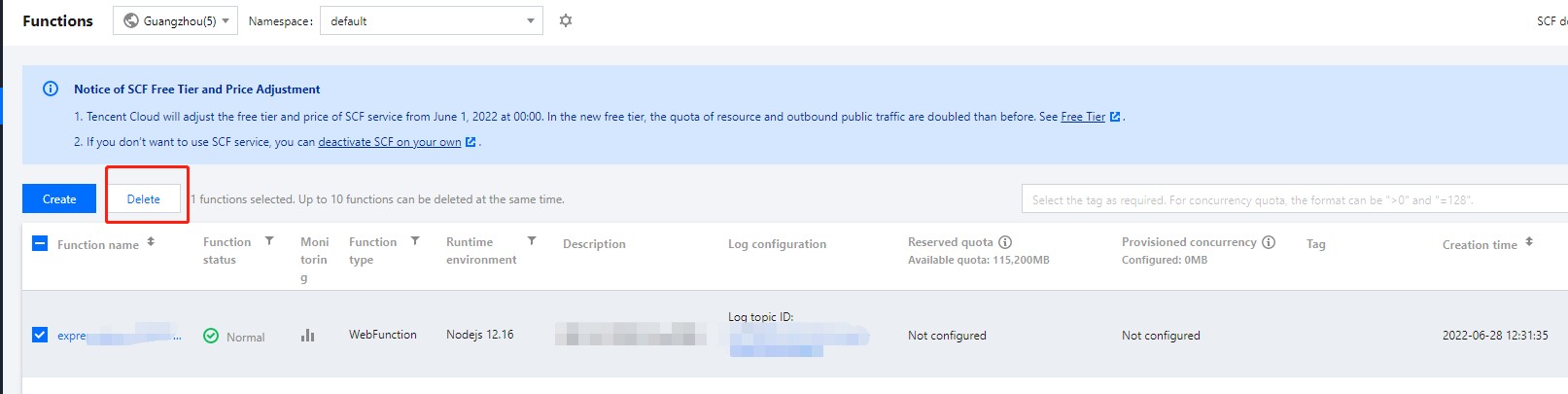The width and height of the screenshot is (1568, 394).
Task: Open deactivate SCF on your own link
Action: pos(389,142)
